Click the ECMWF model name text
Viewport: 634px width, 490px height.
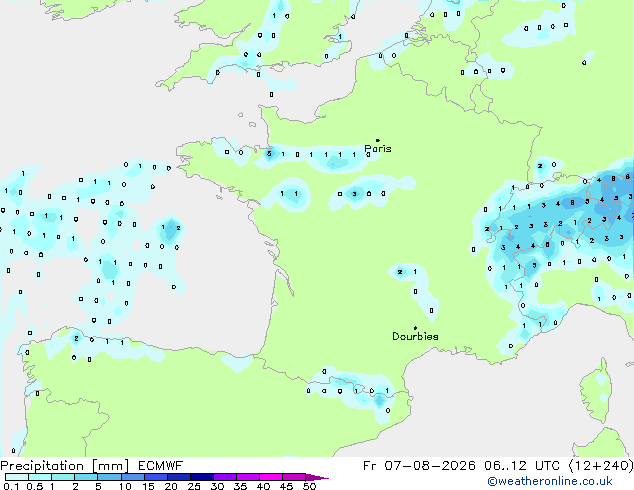(160, 466)
